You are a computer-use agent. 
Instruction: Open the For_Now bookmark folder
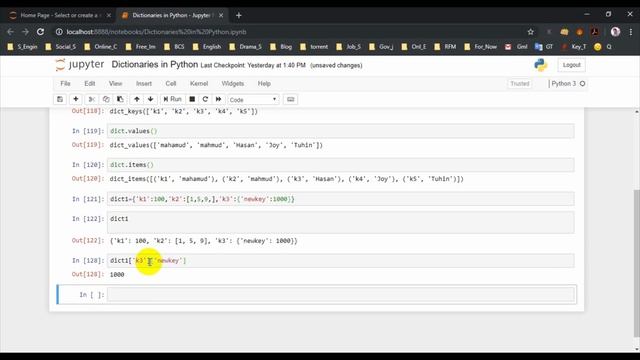point(481,47)
